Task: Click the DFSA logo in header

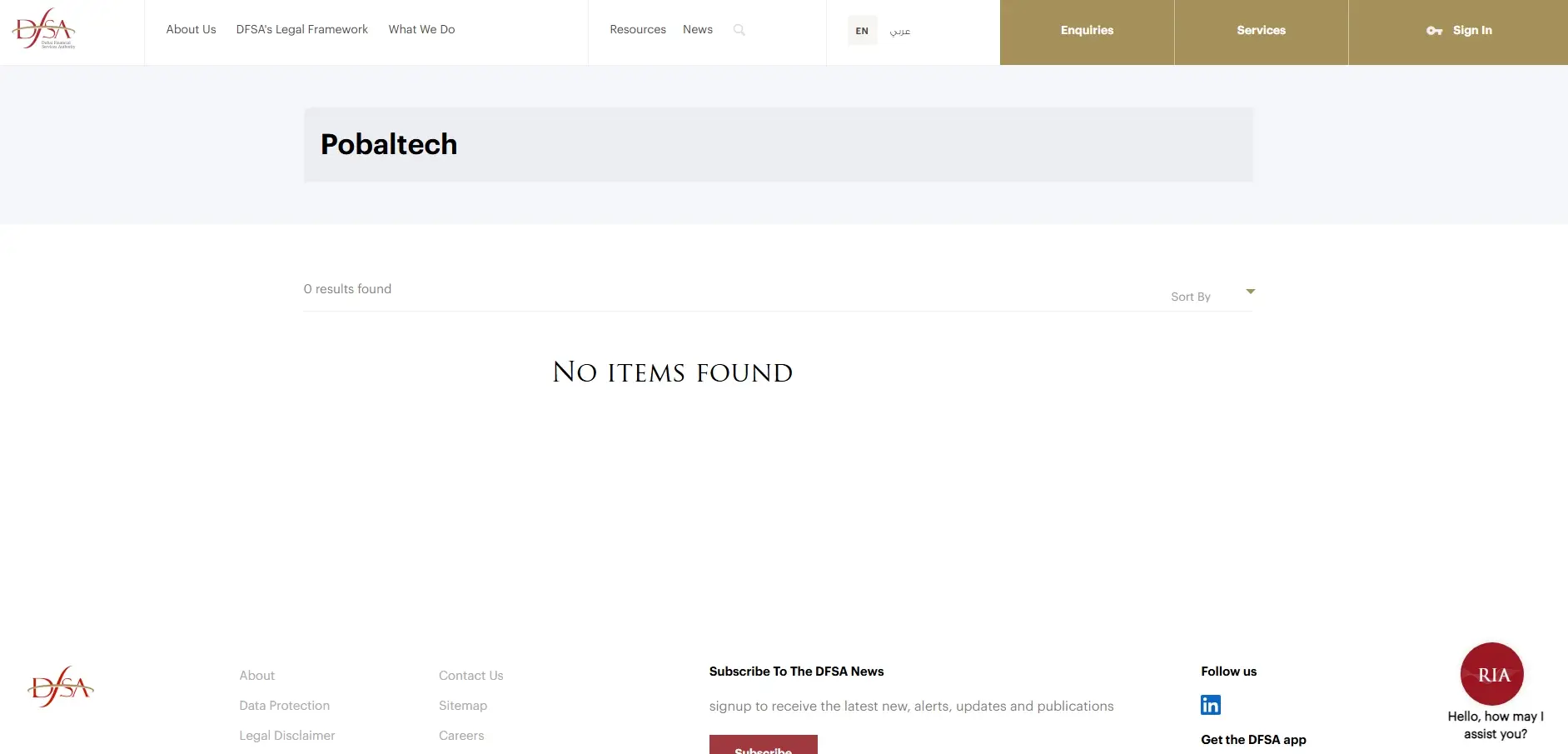Action: coord(44,29)
